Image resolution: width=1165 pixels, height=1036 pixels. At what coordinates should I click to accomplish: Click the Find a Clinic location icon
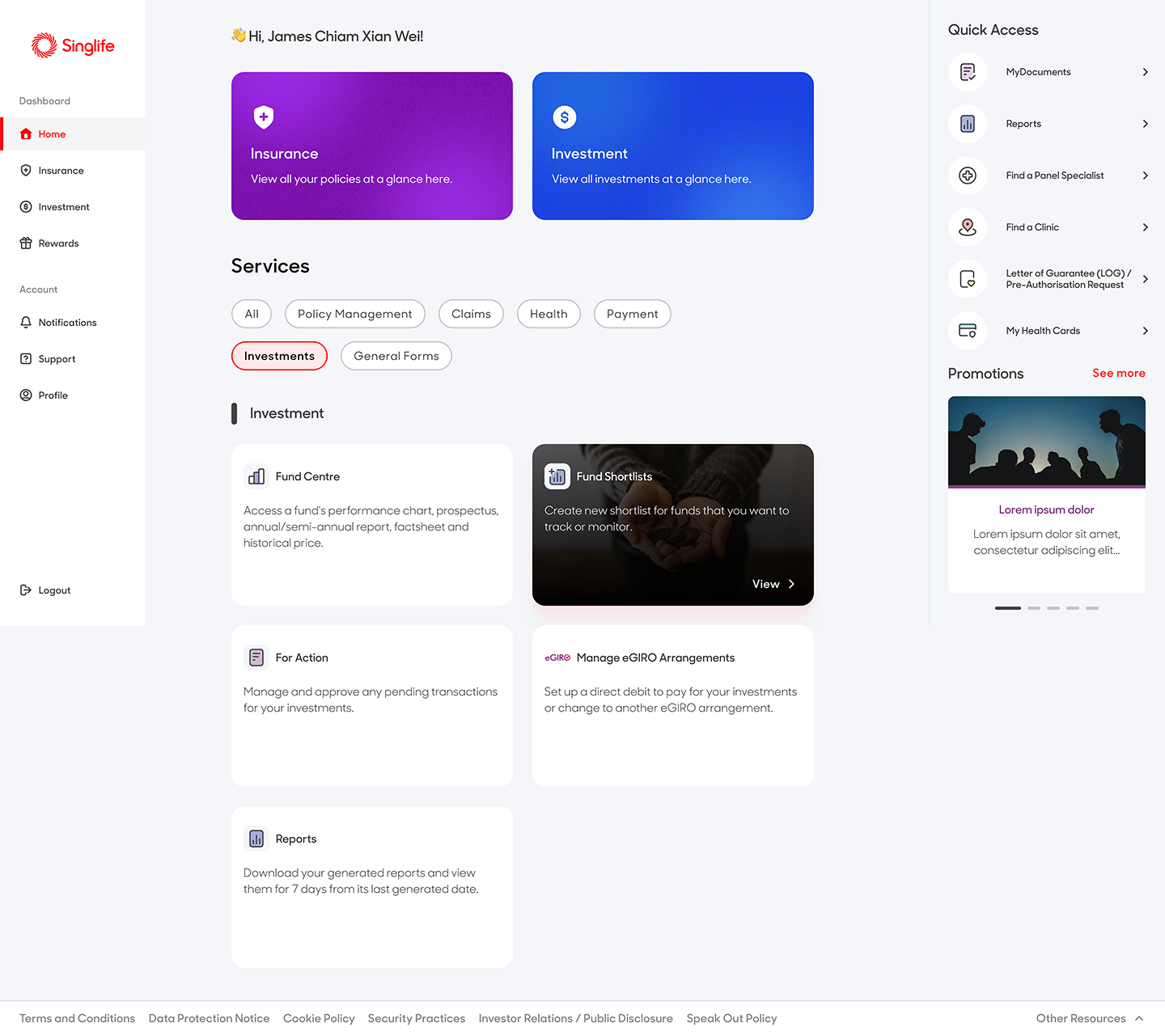pos(967,227)
